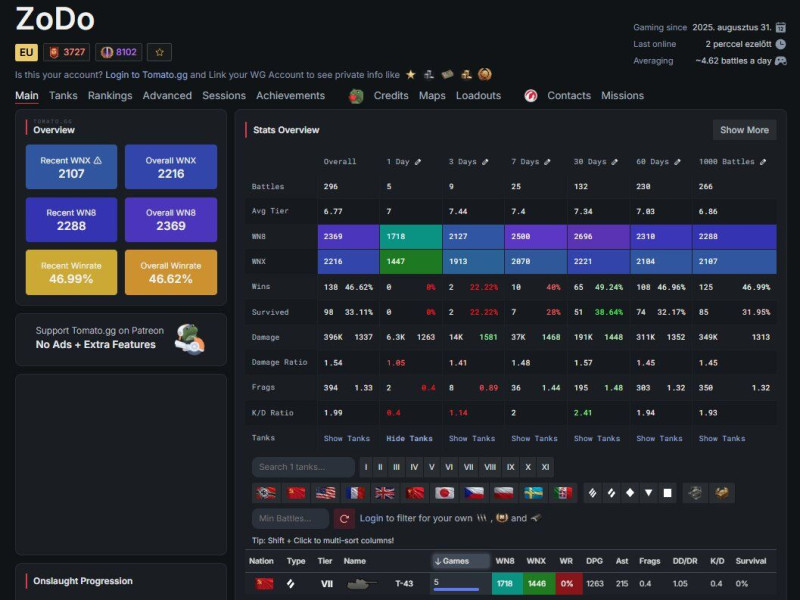Image resolution: width=800 pixels, height=600 pixels.
Task: Expand Show Tanks under Overall column
Action: (347, 438)
